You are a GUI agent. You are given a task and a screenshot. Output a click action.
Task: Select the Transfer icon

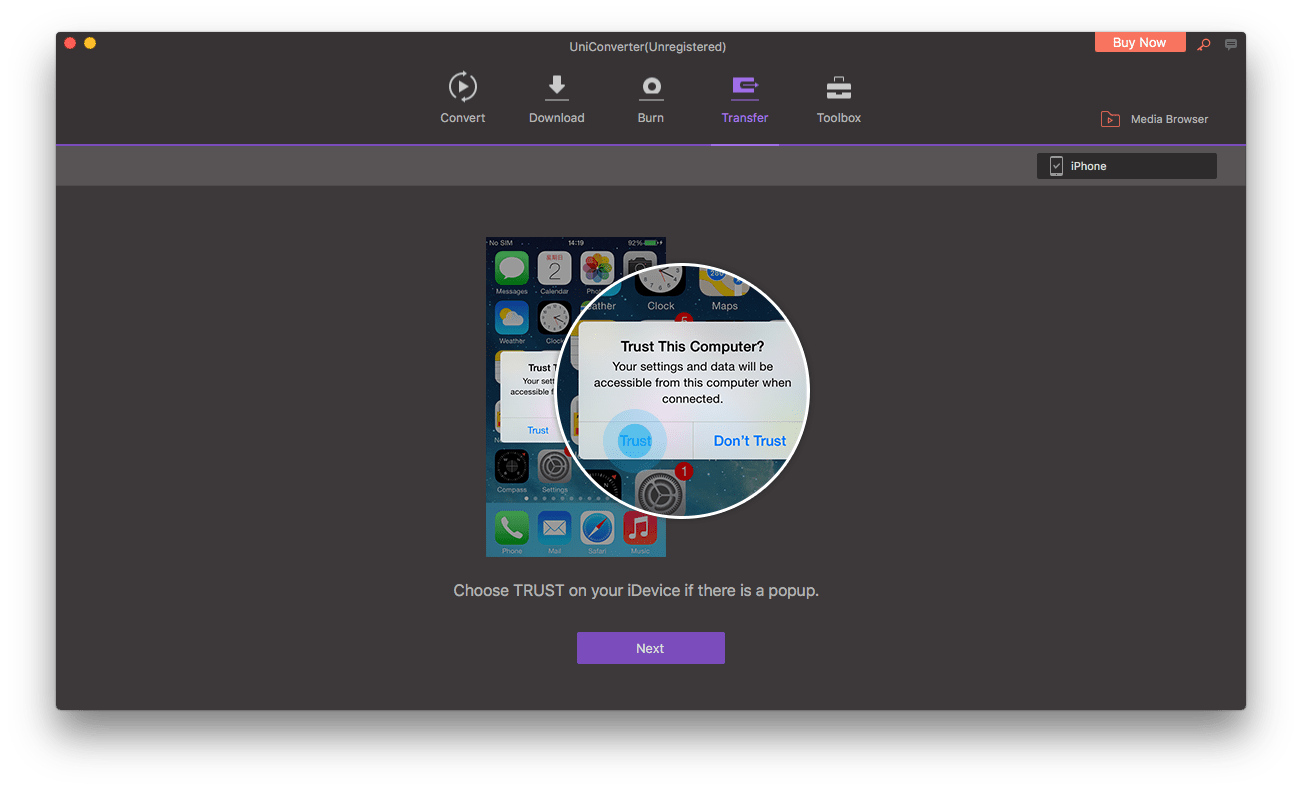[744, 87]
